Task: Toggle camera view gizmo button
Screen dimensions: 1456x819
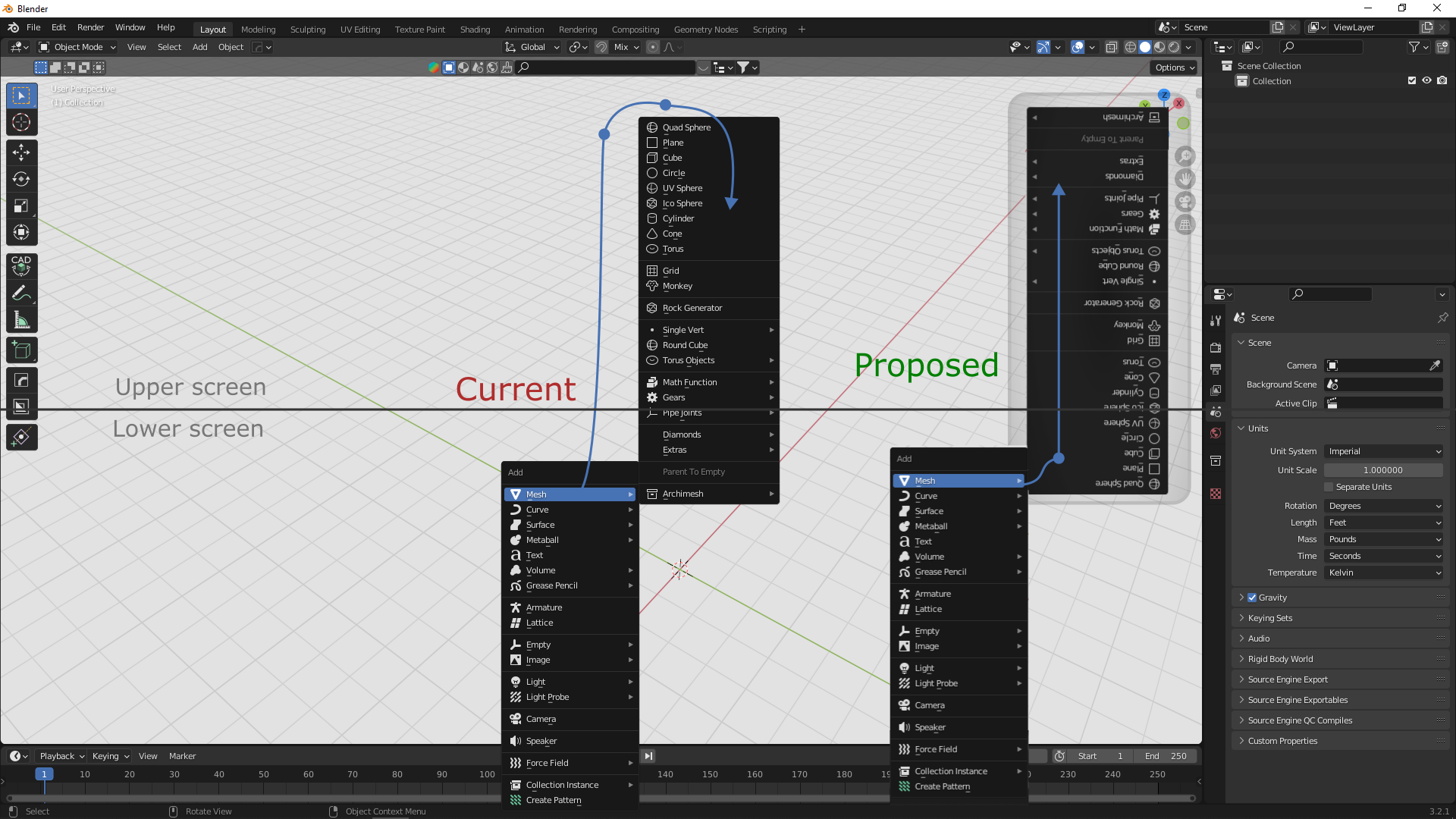Action: pyautogui.click(x=1185, y=202)
